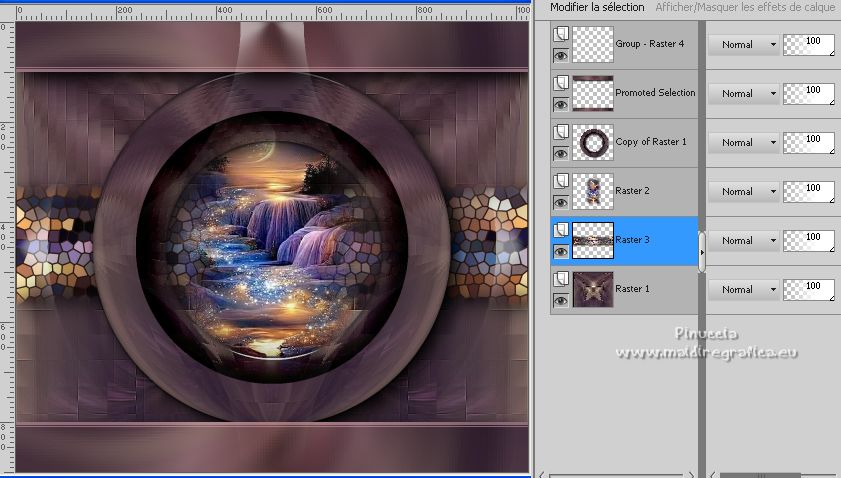Click the Raster 3 layer thumbnail
Screen dimensions: 841x478
click(593, 240)
